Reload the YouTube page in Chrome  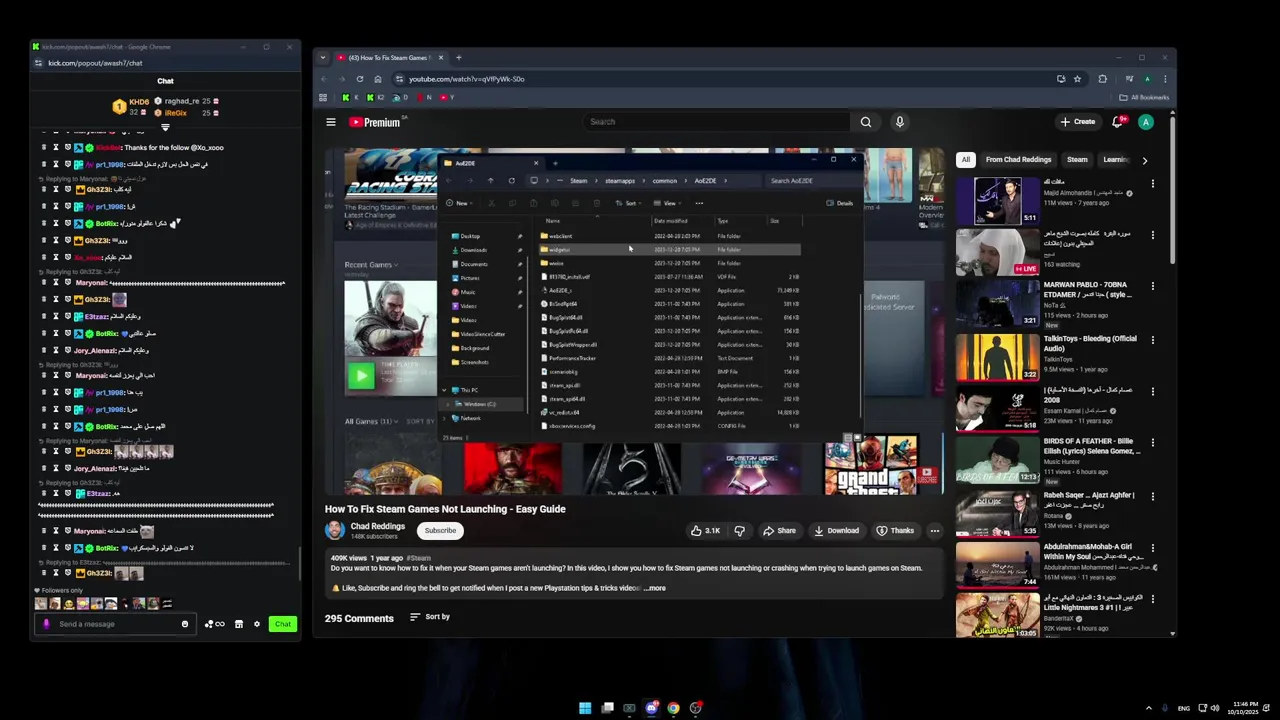360,79
